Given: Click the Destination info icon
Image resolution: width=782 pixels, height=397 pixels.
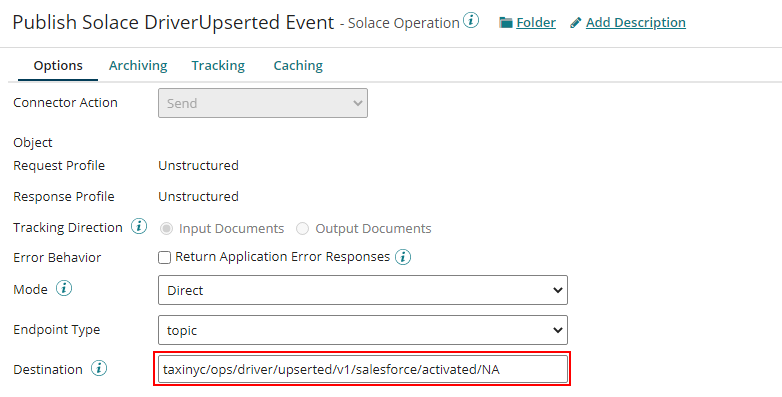Looking at the screenshot, I should [99, 369].
